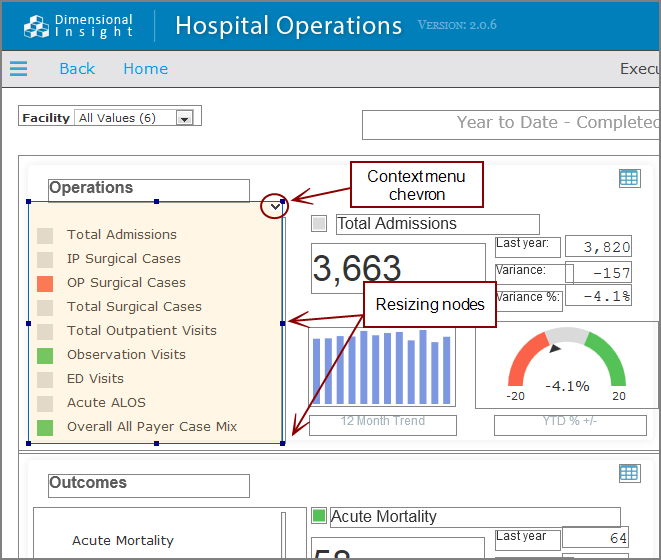Viewport: 661px width, 560px height.
Task: Click the Dimensional Insight logo
Action: [78, 26]
